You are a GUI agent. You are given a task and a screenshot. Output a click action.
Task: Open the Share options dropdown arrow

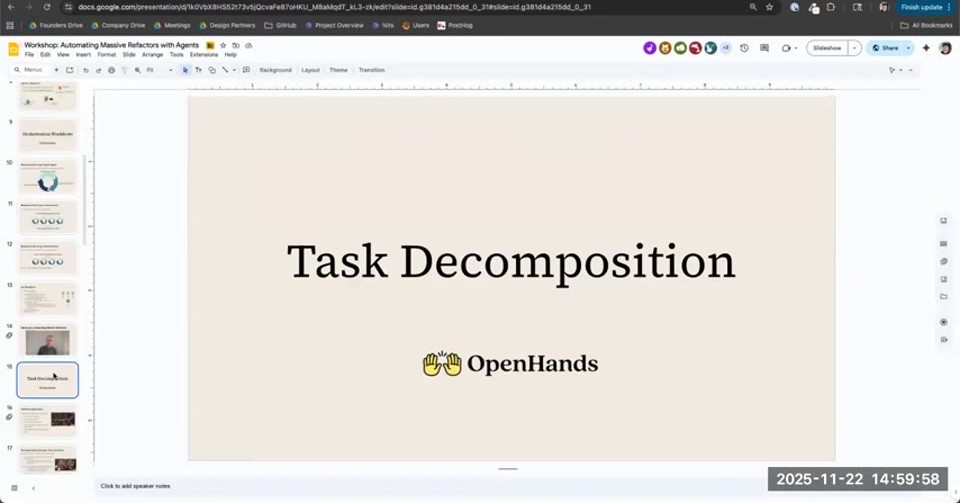tap(909, 48)
